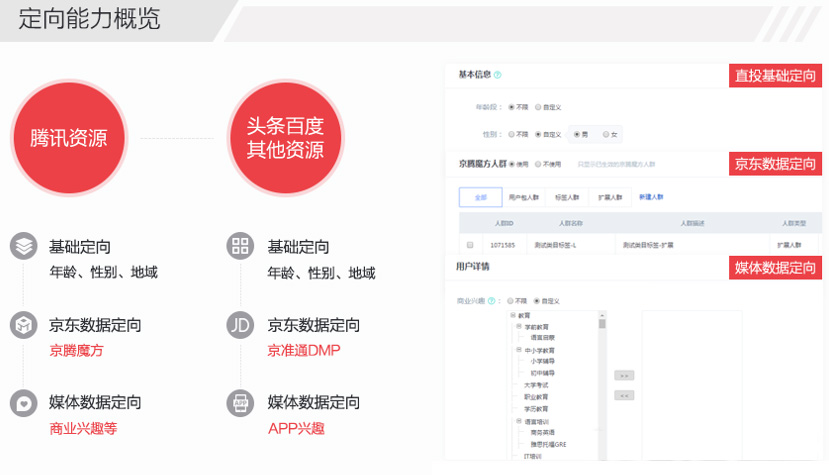Click the help icon next to 商业兴趣
Image resolution: width=829 pixels, height=475 pixels.
pyautogui.click(x=492, y=301)
